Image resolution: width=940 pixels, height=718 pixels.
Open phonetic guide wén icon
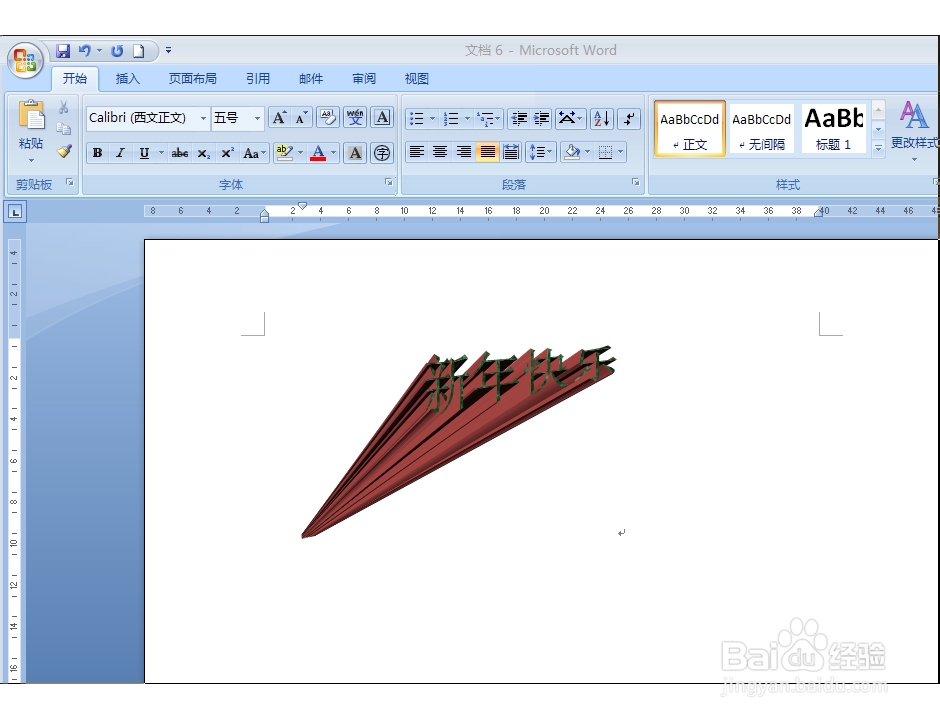355,117
